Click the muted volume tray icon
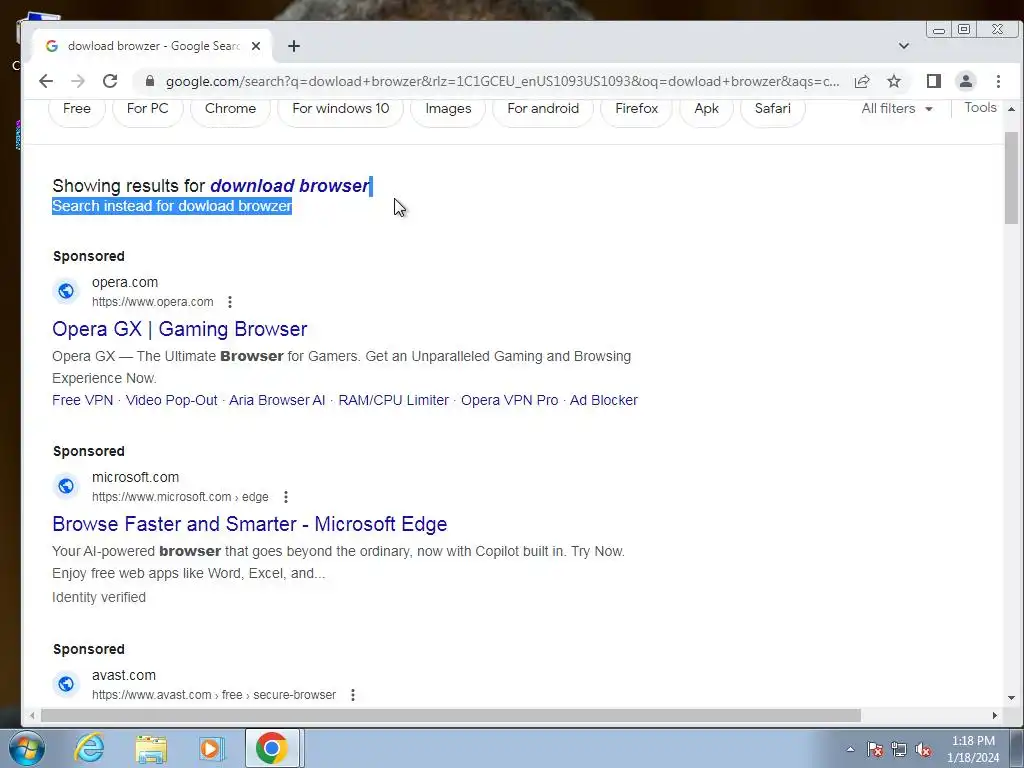The height and width of the screenshot is (768, 1024). click(x=923, y=749)
